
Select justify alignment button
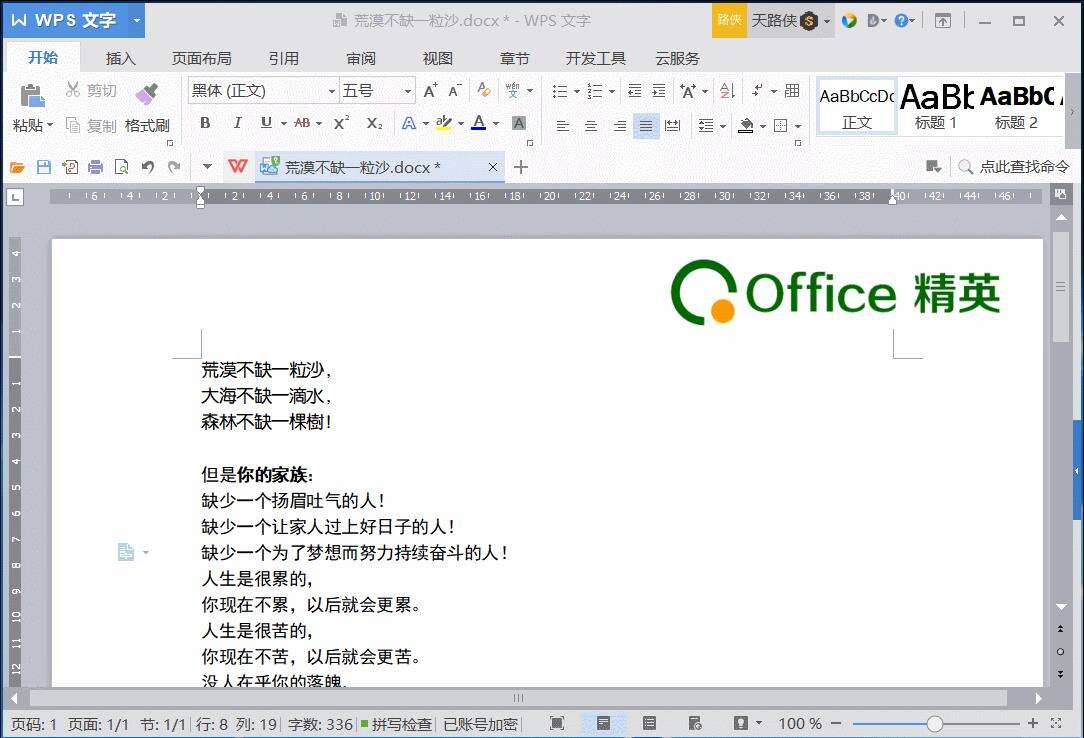(646, 126)
